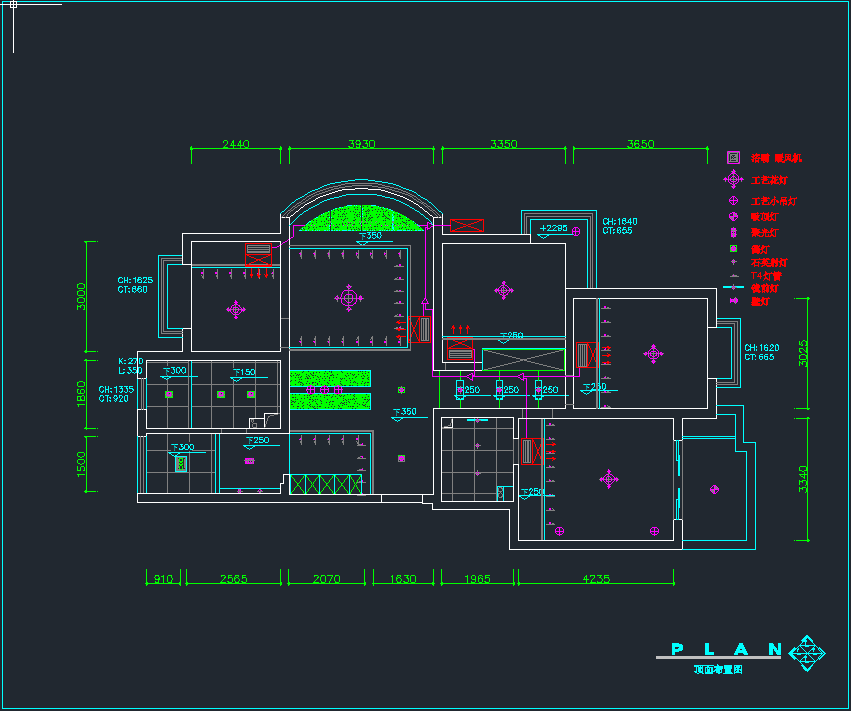This screenshot has height=711, width=851.
Task: Select the +2295 elevation marker
Action: [553, 228]
